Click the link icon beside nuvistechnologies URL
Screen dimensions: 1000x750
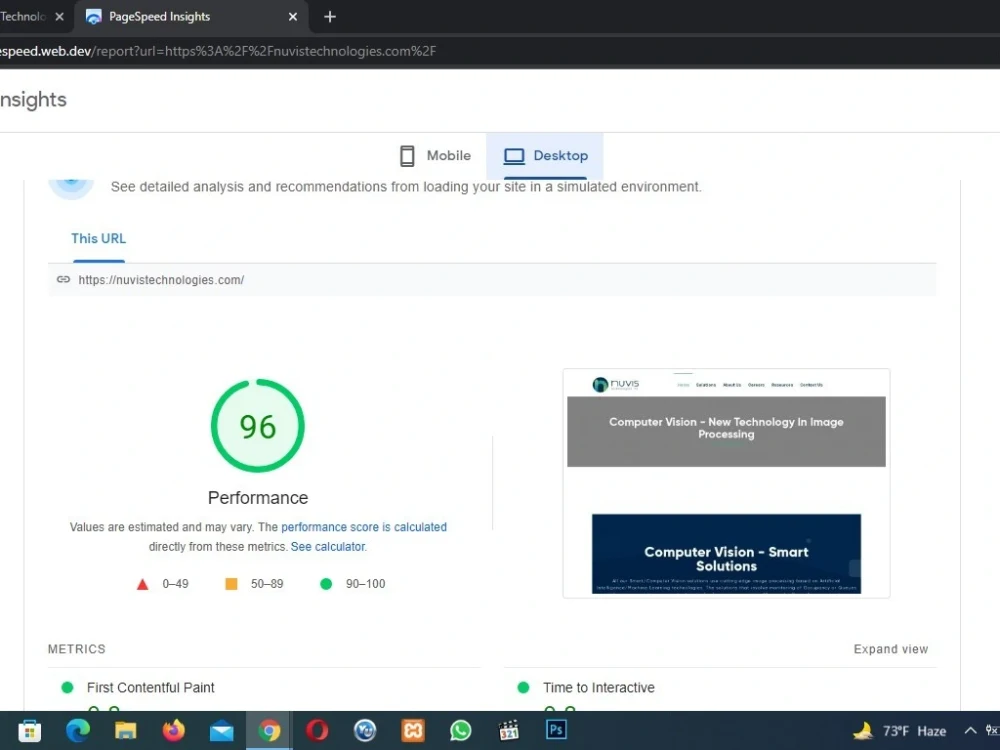coord(63,279)
